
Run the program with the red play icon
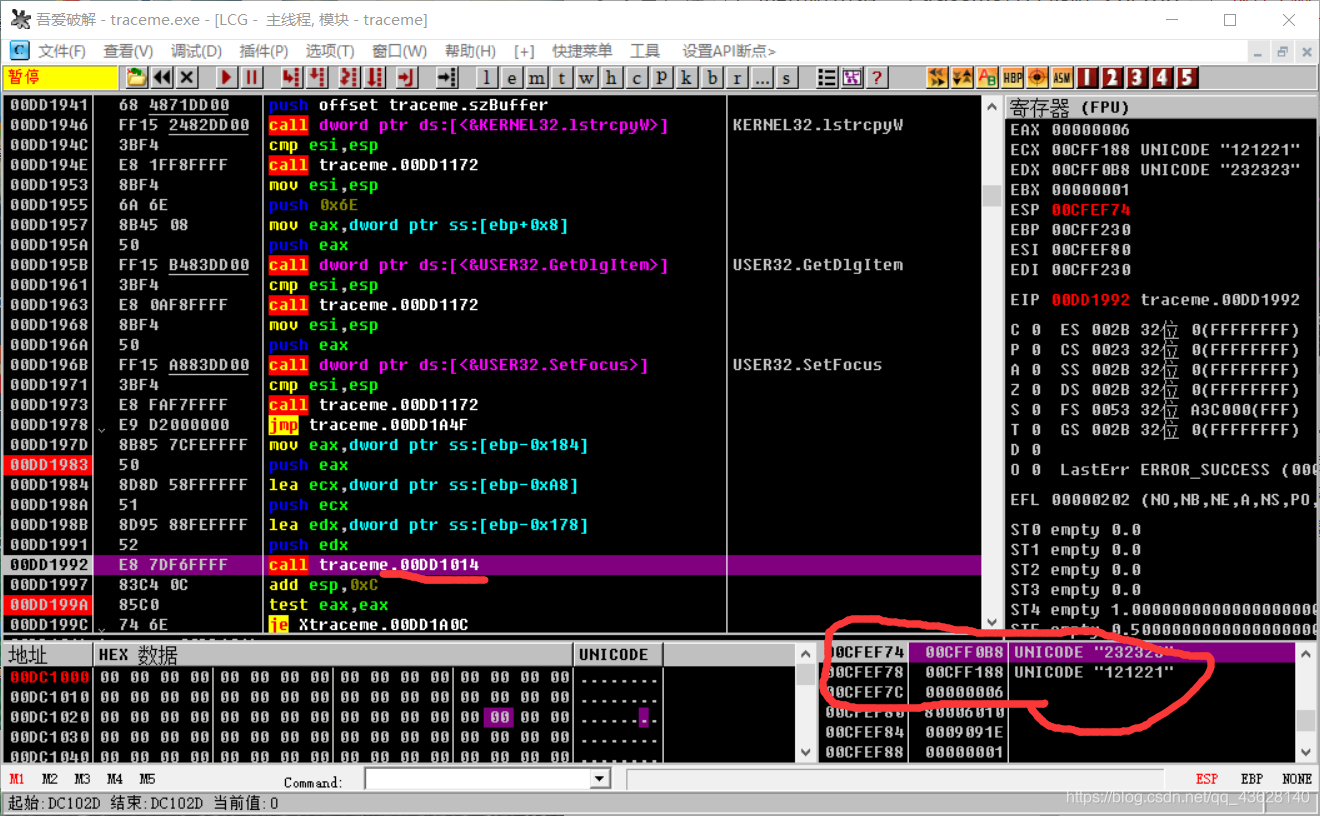227,77
